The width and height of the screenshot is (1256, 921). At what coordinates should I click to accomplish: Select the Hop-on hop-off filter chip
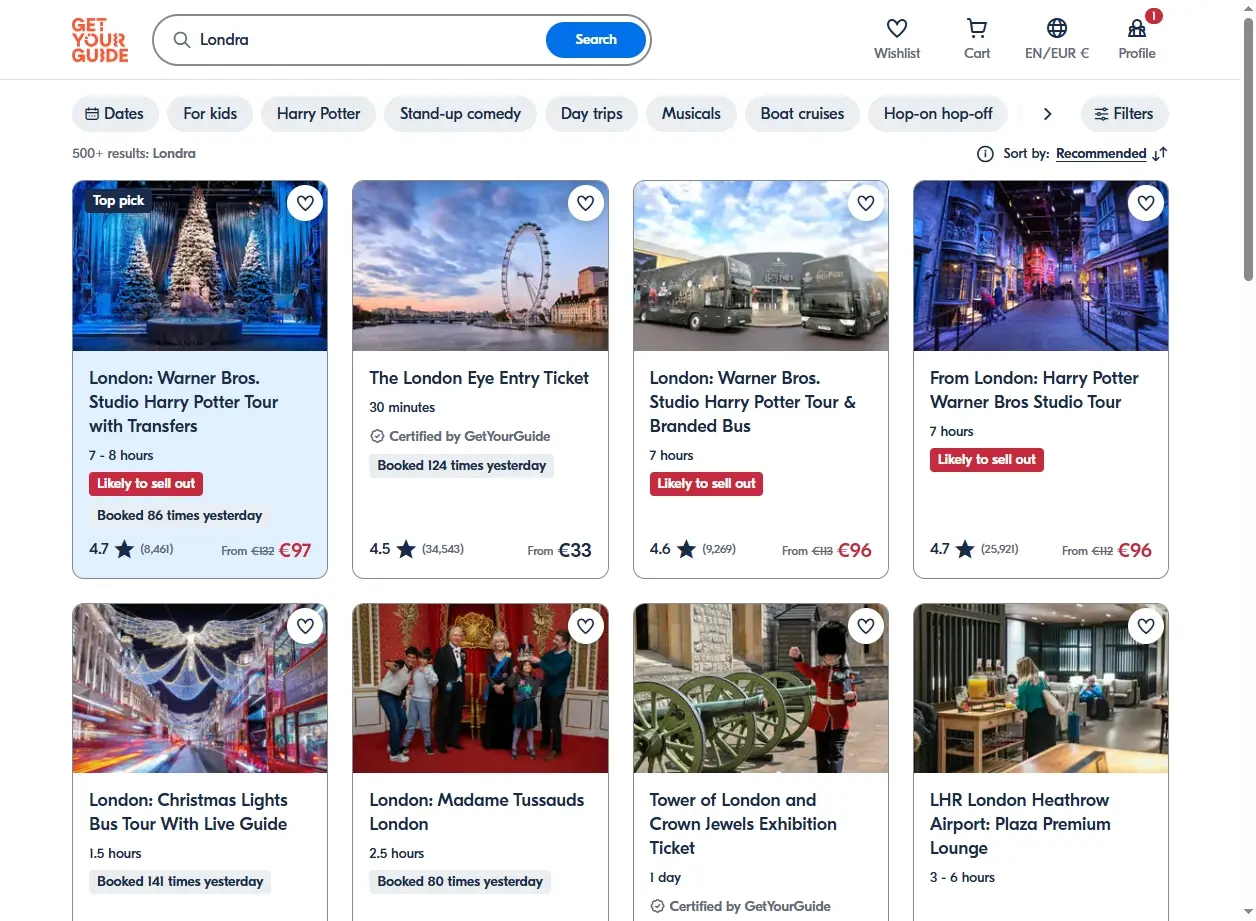click(x=938, y=114)
